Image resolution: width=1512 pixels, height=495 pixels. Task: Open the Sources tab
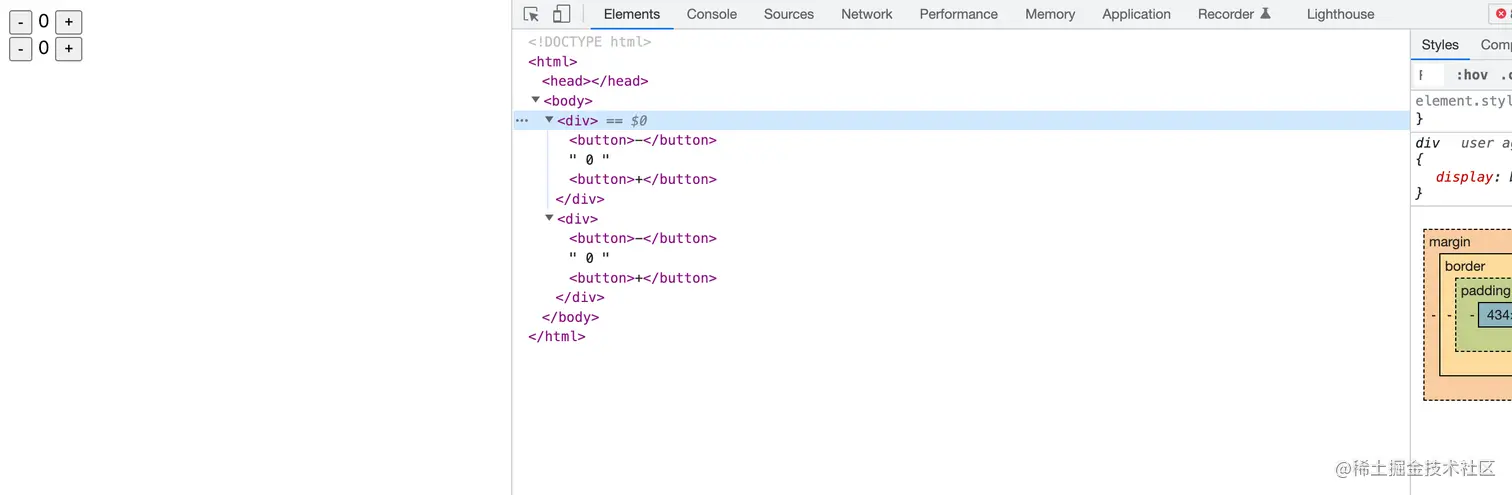point(789,14)
